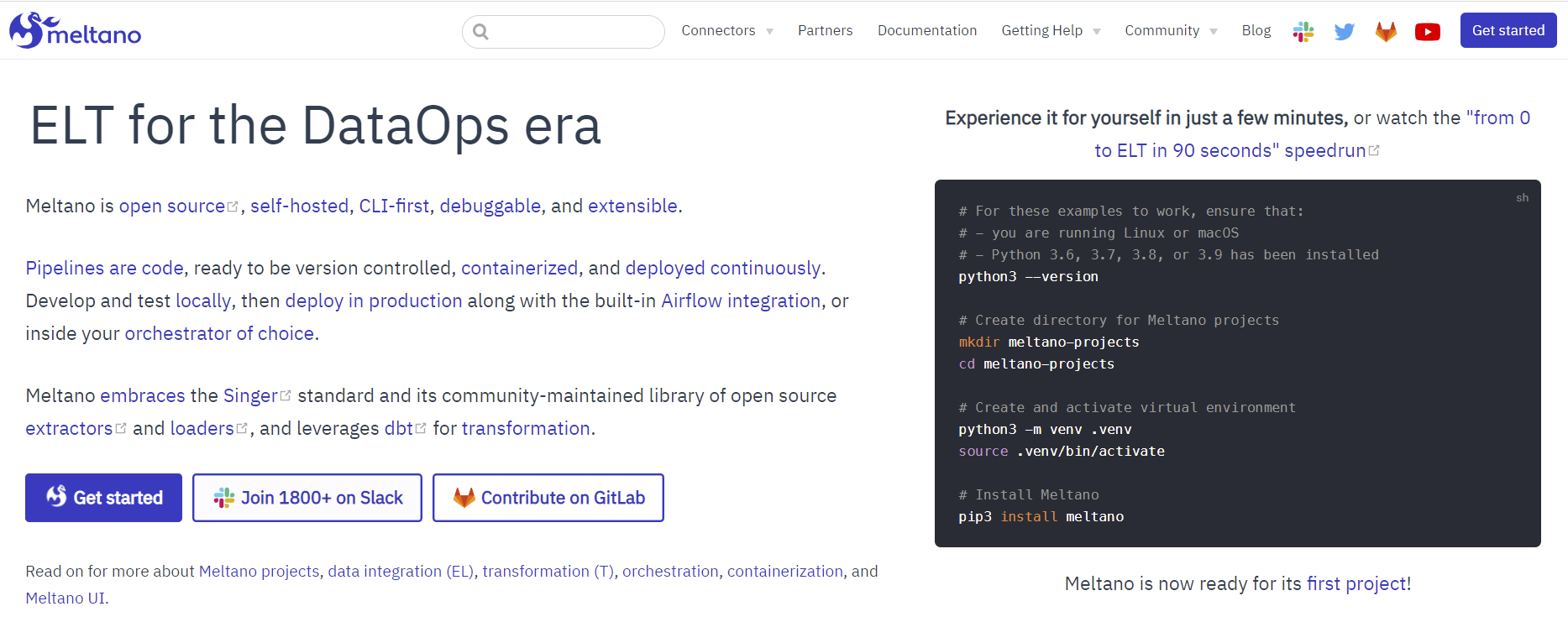This screenshot has width=1568, height=622.
Task: Open the Slack icon in the navbar
Action: coord(1303,32)
